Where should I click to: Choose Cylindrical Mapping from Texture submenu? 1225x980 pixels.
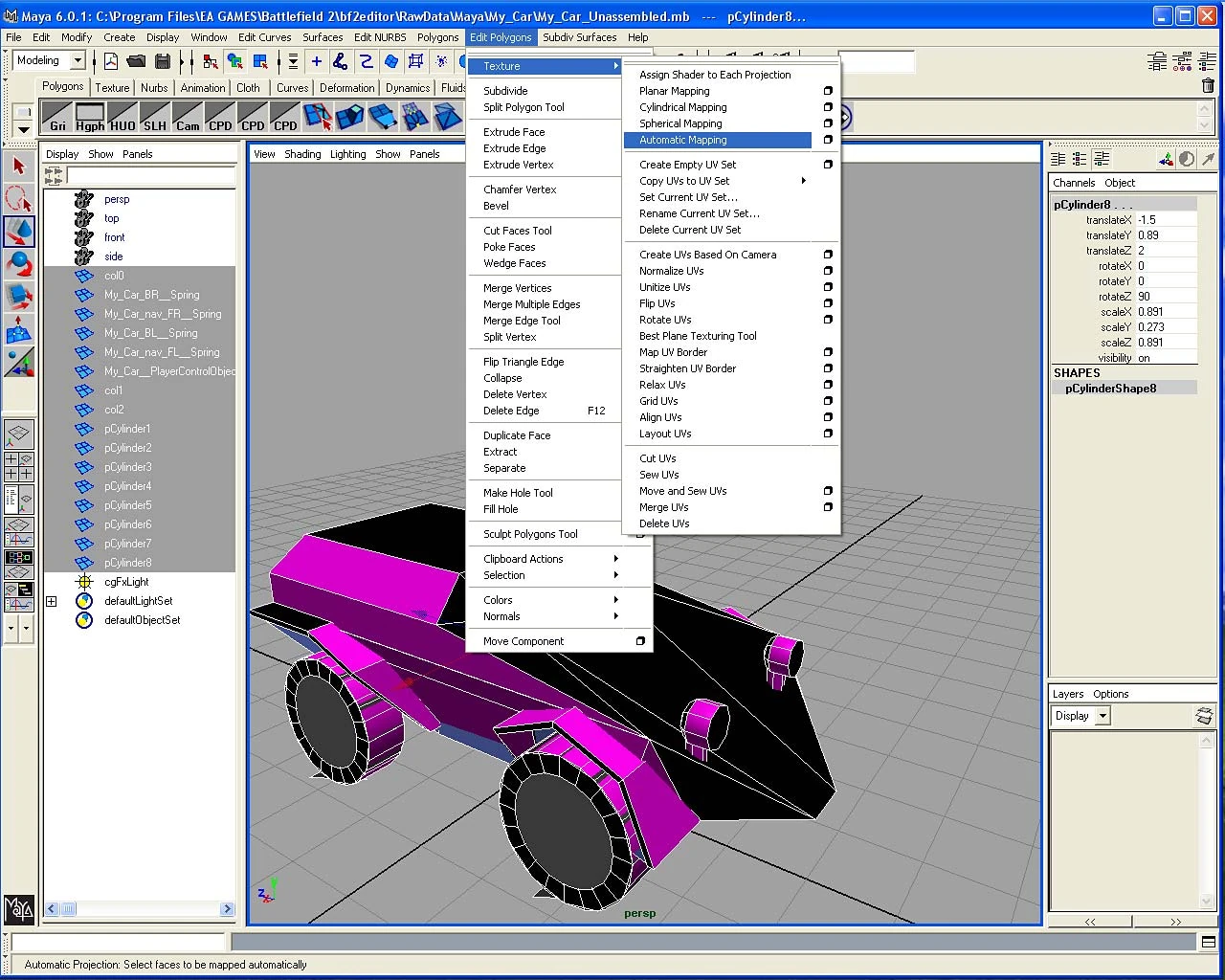click(682, 107)
